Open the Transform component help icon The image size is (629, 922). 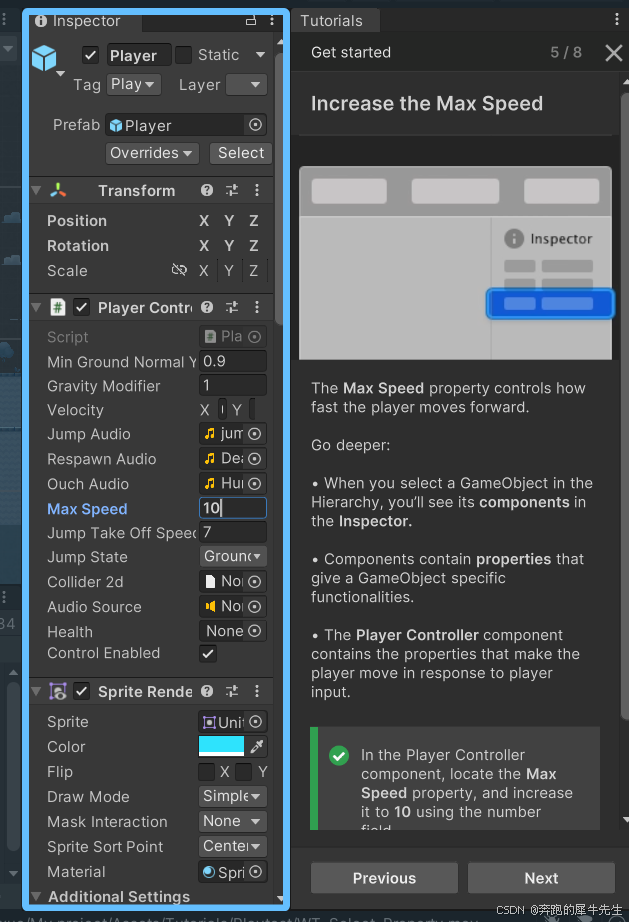click(x=207, y=190)
